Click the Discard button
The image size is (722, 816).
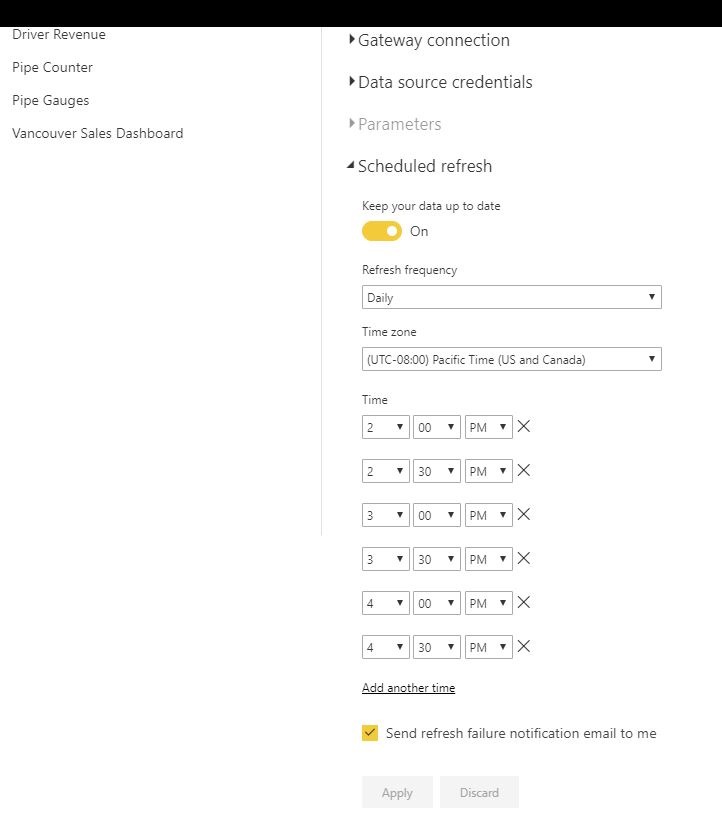click(479, 792)
